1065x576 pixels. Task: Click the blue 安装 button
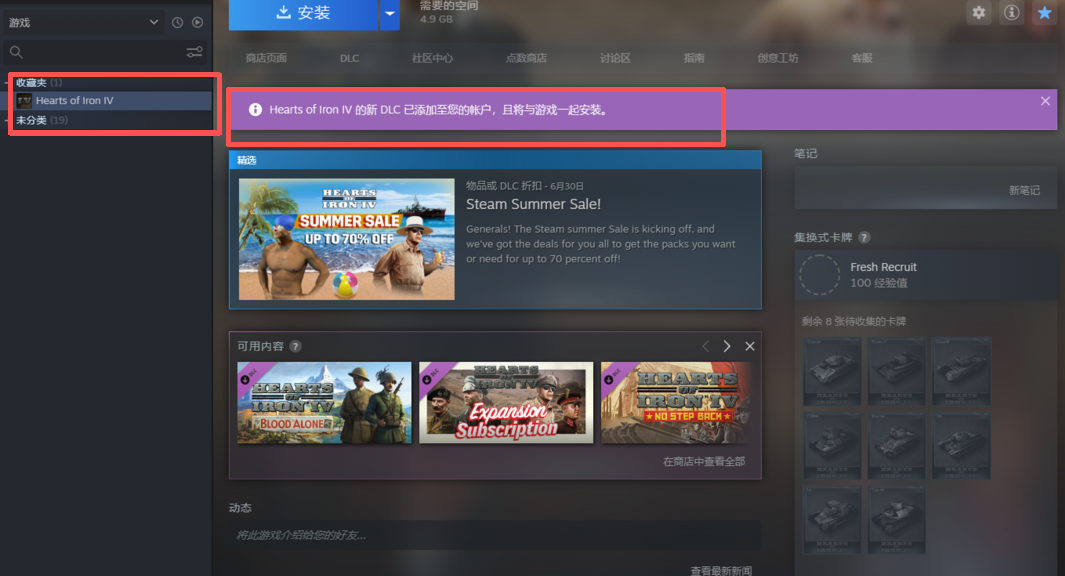point(305,12)
